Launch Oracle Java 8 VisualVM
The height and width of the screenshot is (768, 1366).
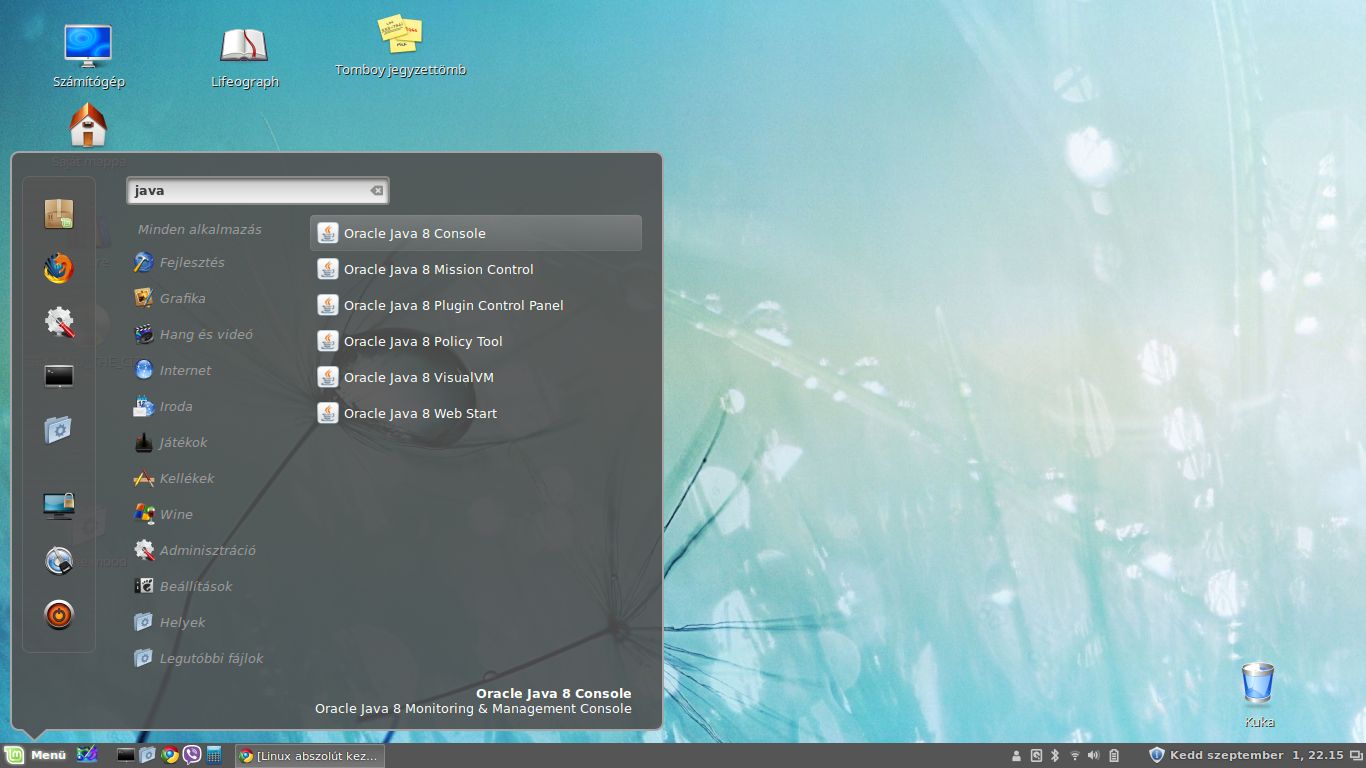pyautogui.click(x=476, y=377)
